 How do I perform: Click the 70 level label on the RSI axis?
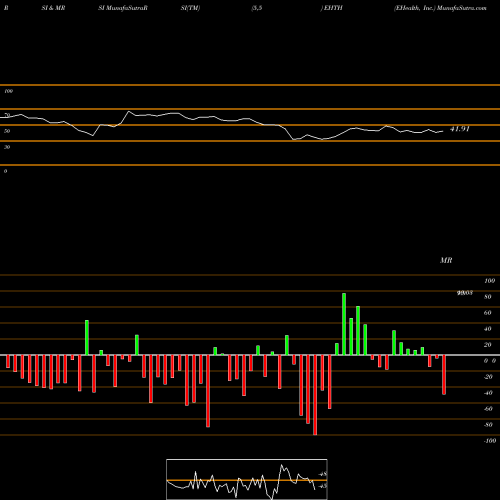(7, 115)
